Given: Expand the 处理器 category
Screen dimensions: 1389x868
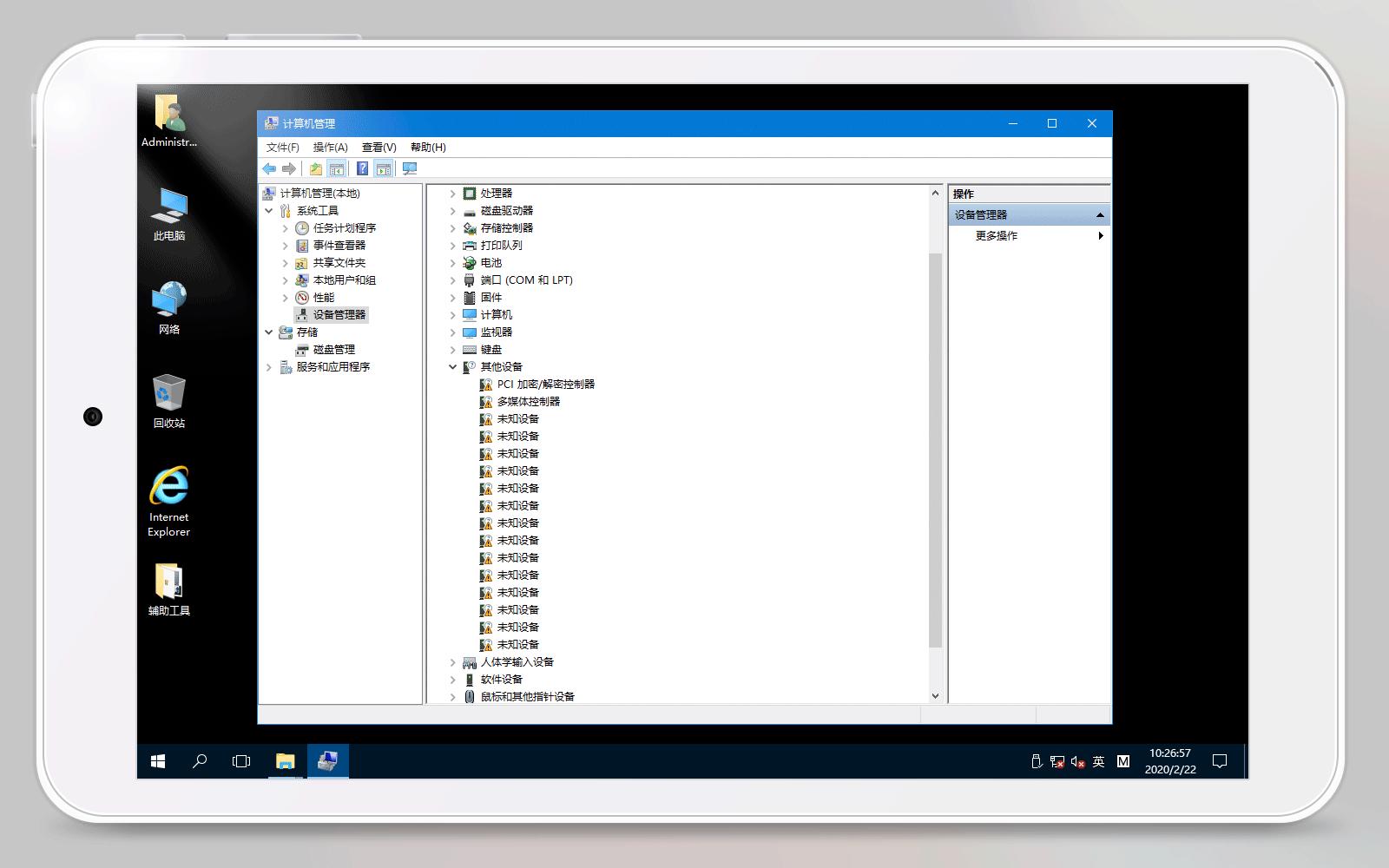Looking at the screenshot, I should click(453, 193).
